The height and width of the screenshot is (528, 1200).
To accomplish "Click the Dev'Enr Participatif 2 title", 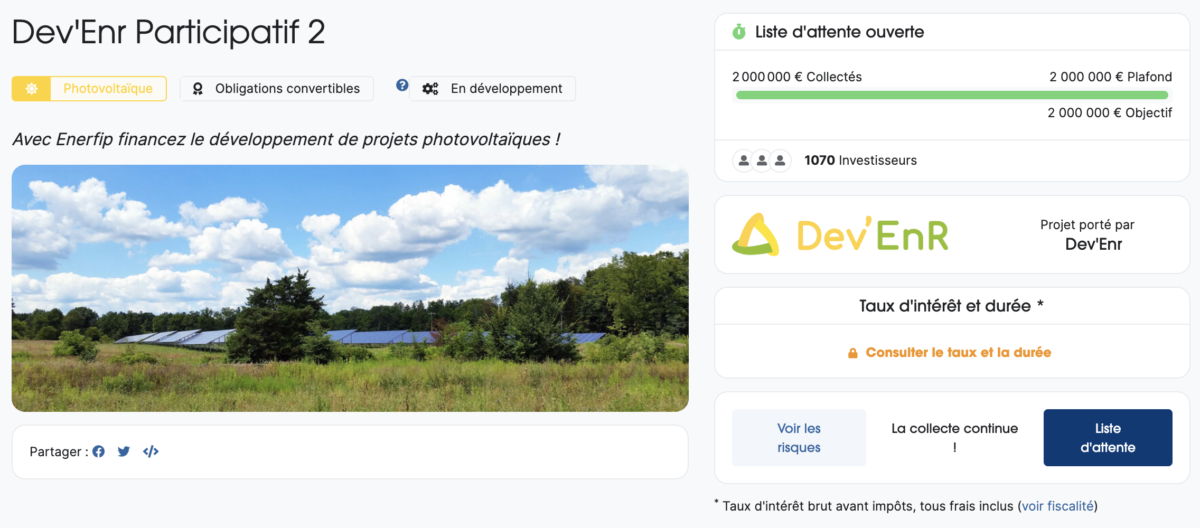I will [x=168, y=32].
